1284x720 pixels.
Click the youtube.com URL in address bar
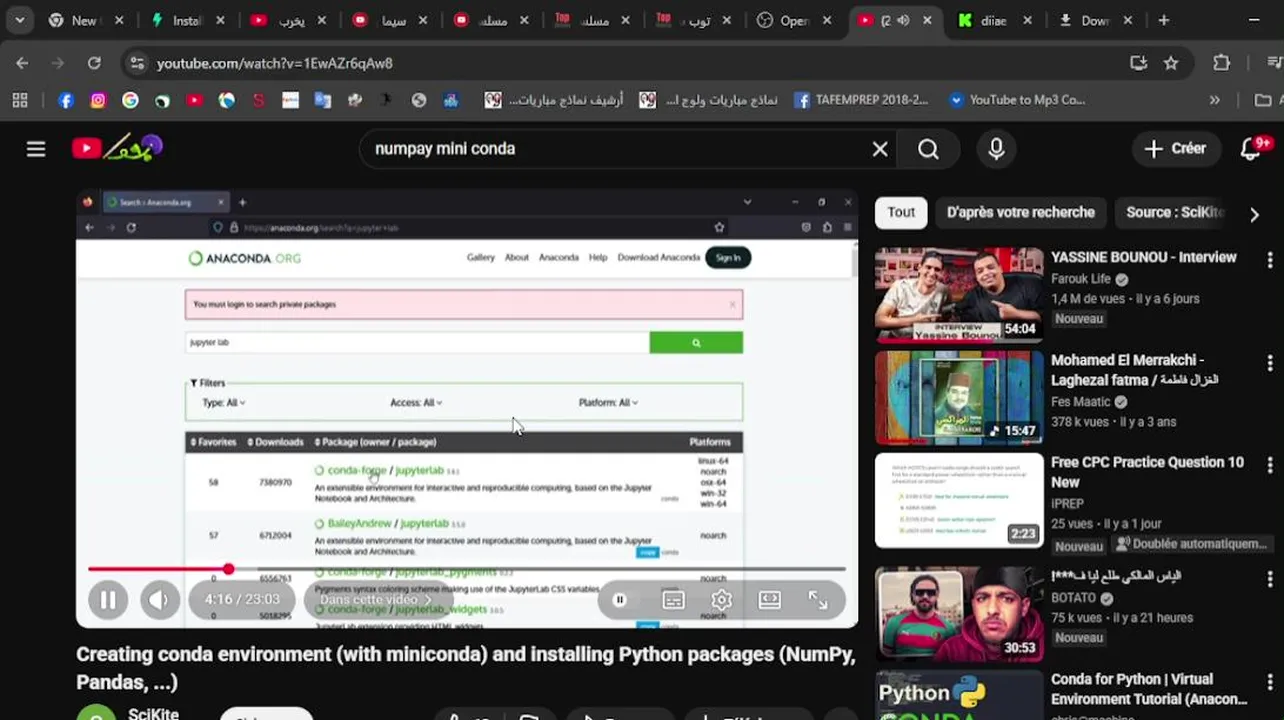(x=274, y=63)
